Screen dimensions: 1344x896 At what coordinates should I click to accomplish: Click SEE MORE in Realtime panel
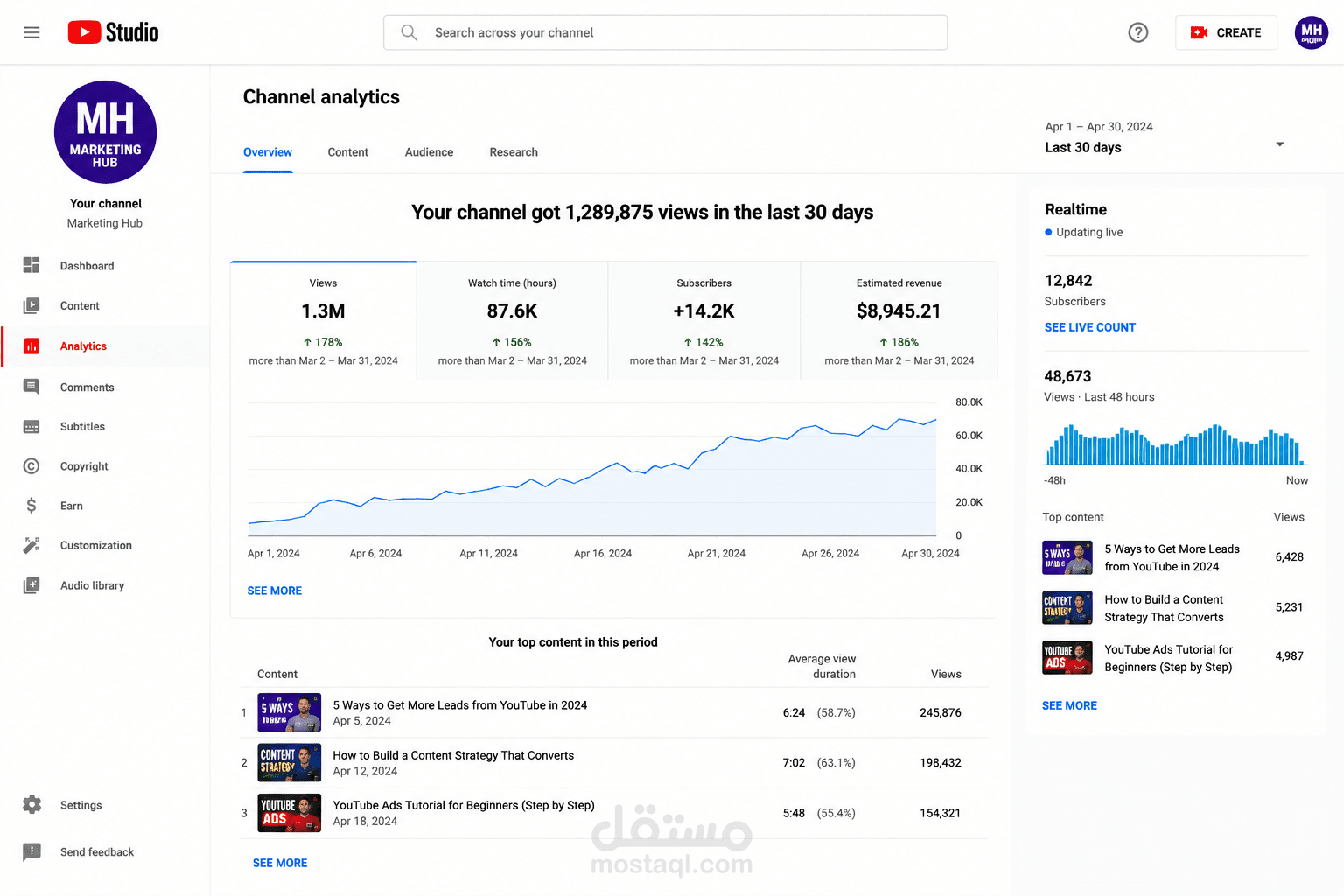1069,705
